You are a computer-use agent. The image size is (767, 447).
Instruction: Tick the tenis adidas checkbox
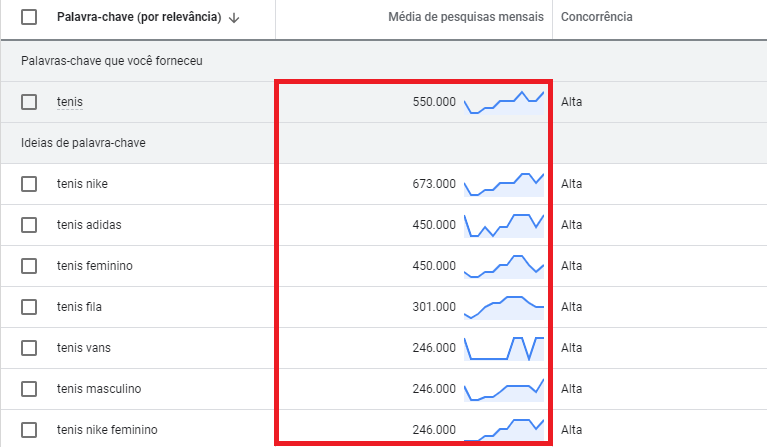[29, 225]
